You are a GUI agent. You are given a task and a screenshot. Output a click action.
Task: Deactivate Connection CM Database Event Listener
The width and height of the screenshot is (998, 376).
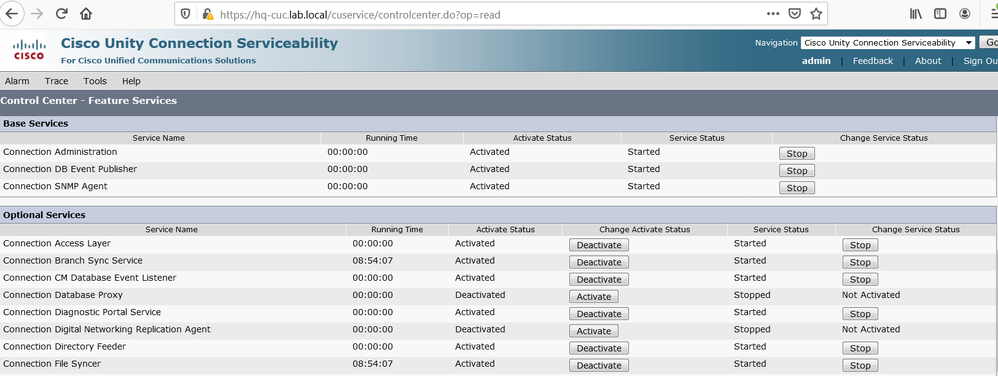(x=598, y=279)
